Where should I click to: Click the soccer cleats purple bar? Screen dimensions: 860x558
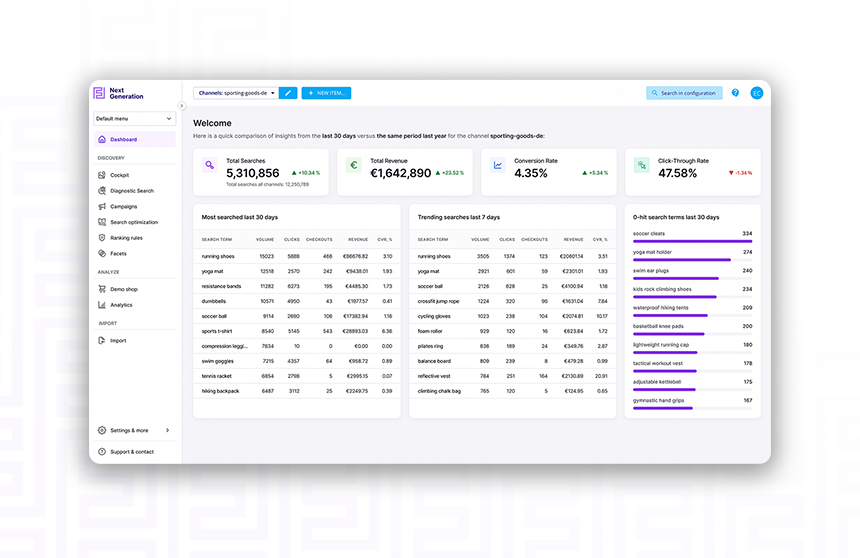(x=692, y=241)
